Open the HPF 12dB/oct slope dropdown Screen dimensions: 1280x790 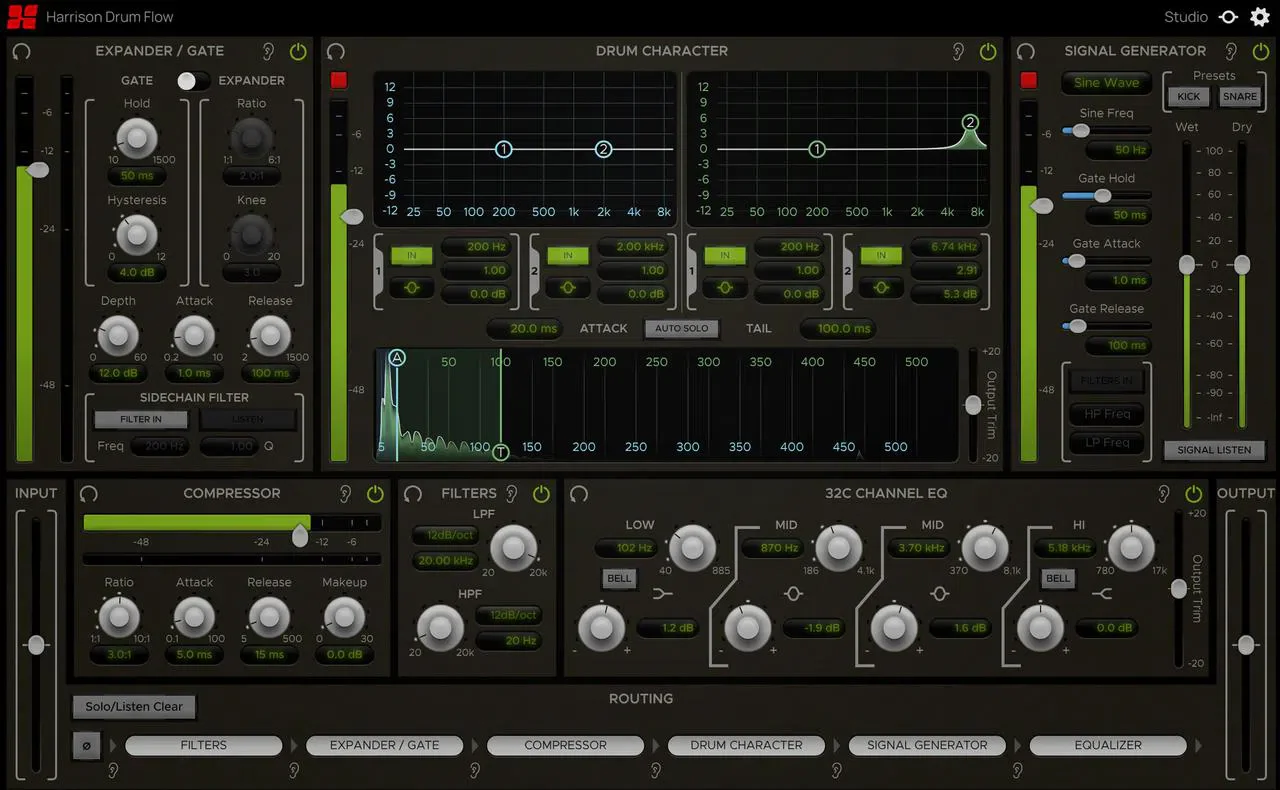(508, 615)
